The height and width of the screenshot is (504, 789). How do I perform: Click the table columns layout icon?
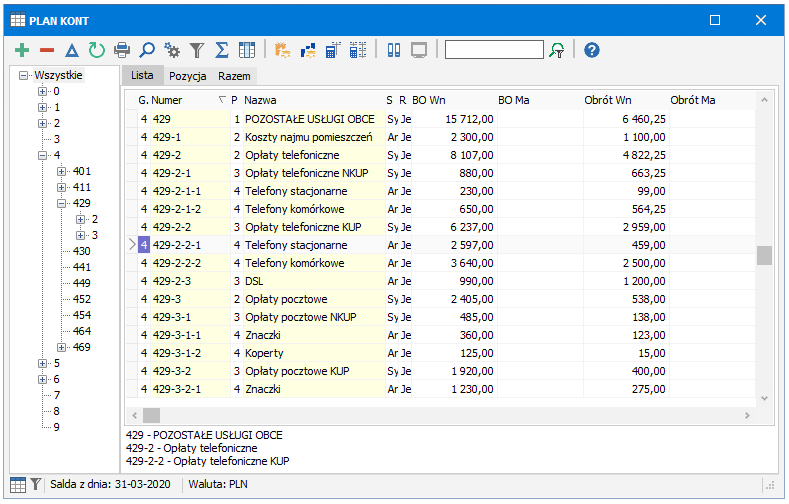click(x=247, y=50)
